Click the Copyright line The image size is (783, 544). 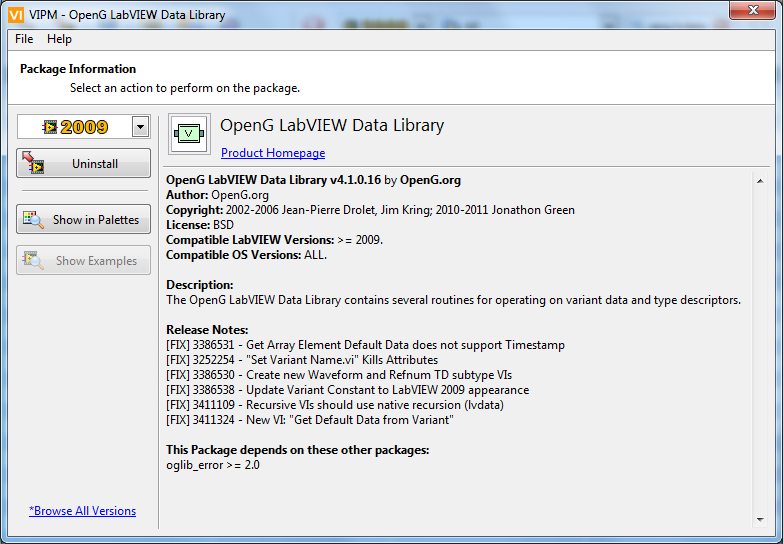(371, 210)
